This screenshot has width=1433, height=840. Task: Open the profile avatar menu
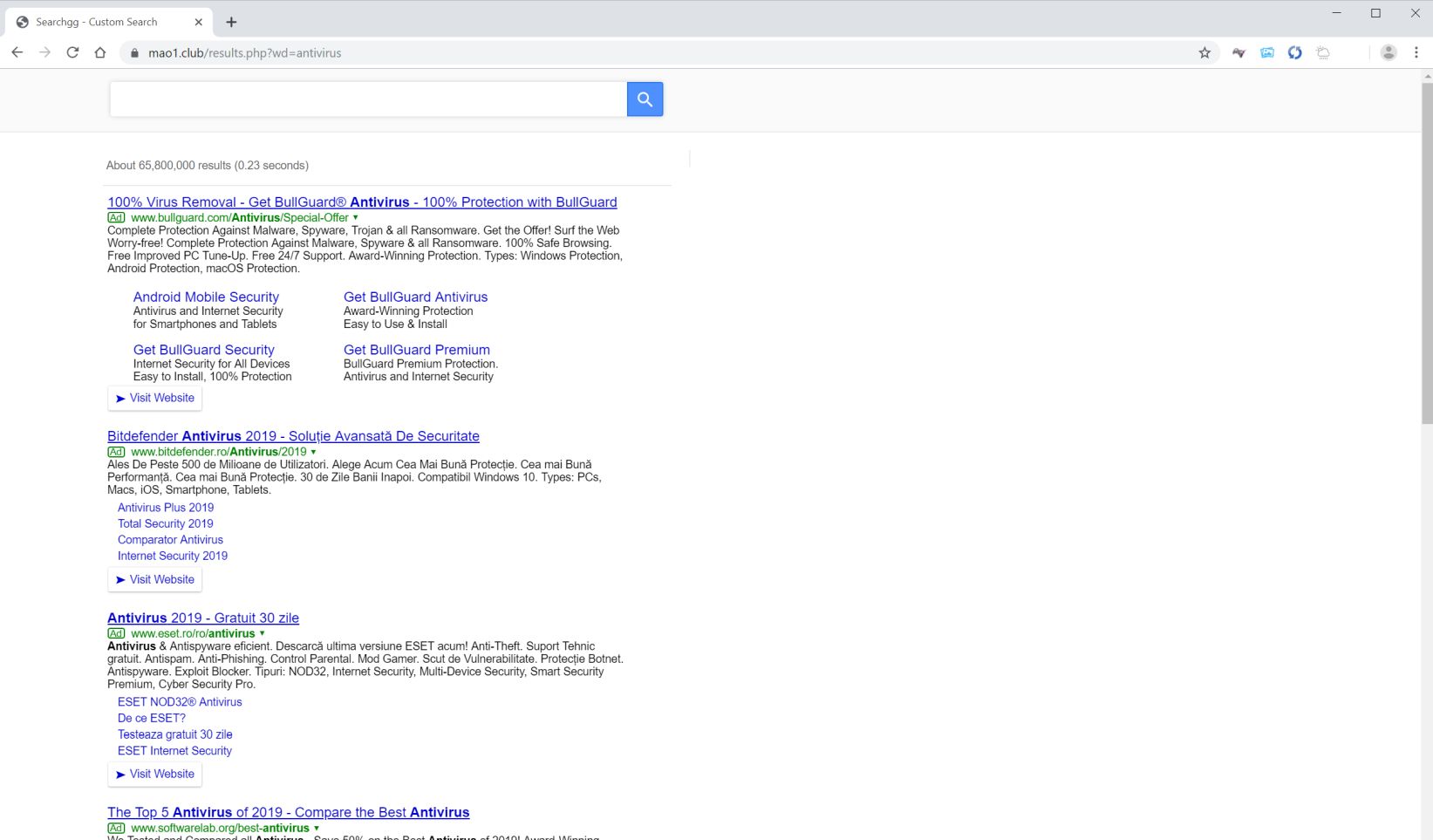1389,52
